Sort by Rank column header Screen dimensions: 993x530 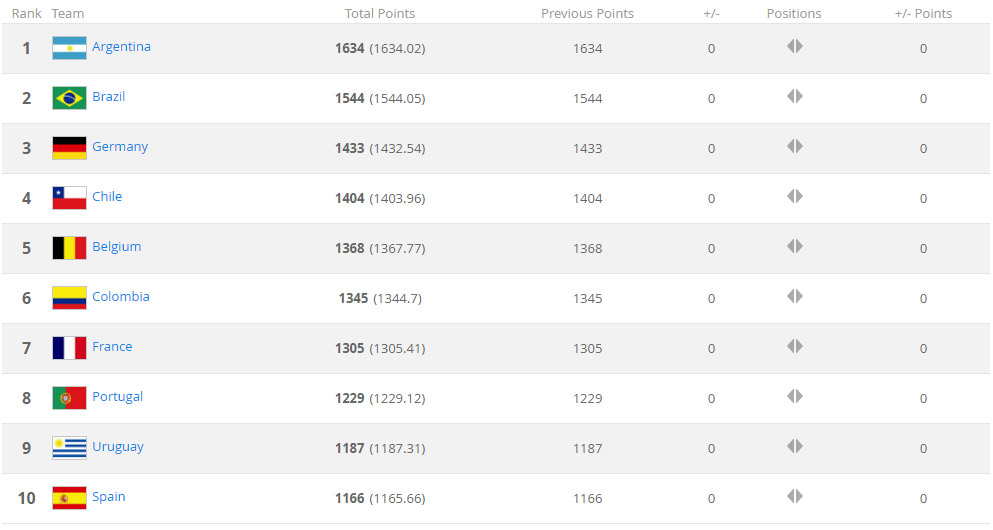click(x=27, y=13)
